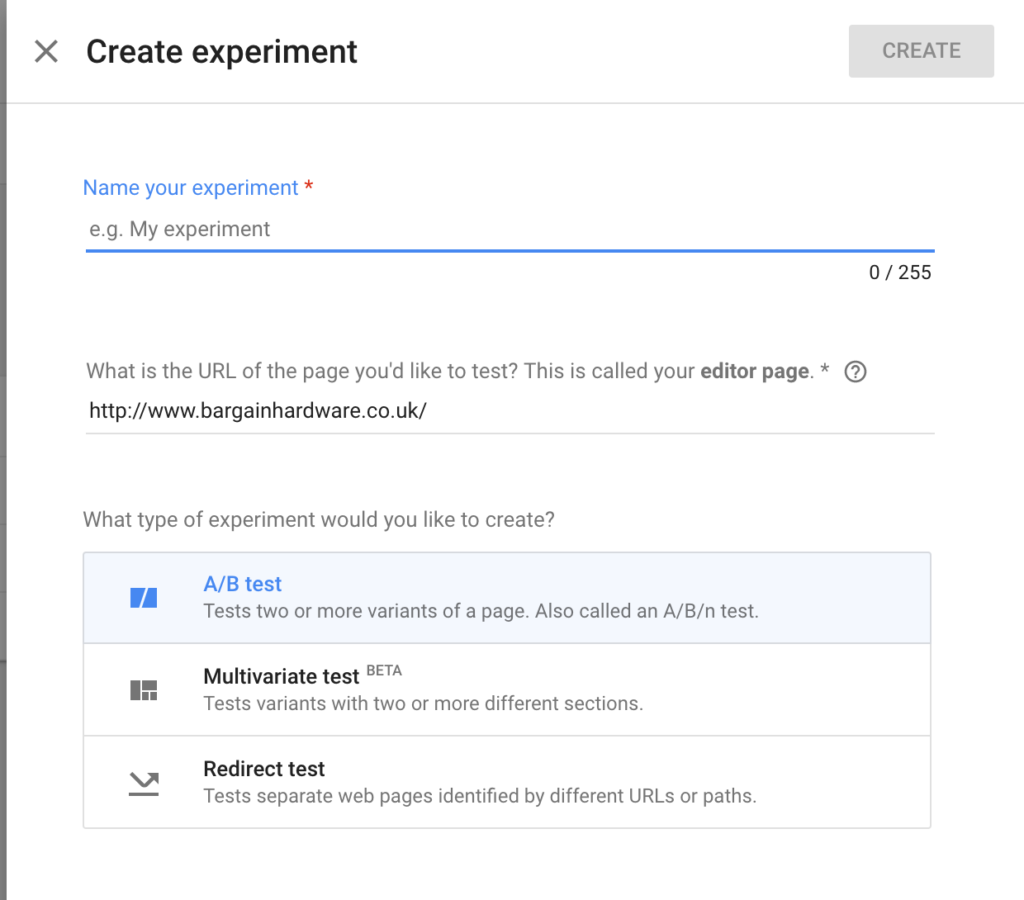
Task: Click the BETA badge on Multivariate test
Action: [x=384, y=670]
